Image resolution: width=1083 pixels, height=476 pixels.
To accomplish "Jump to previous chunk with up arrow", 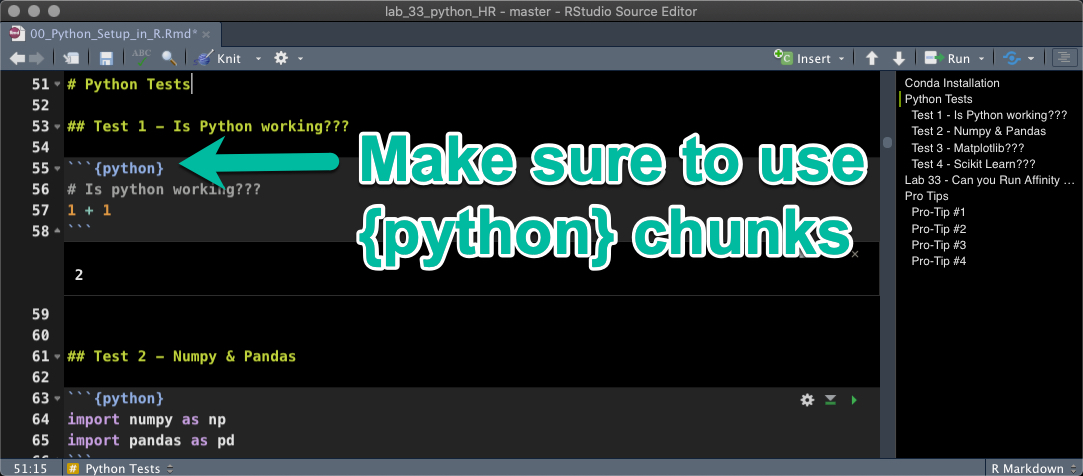I will (872, 59).
